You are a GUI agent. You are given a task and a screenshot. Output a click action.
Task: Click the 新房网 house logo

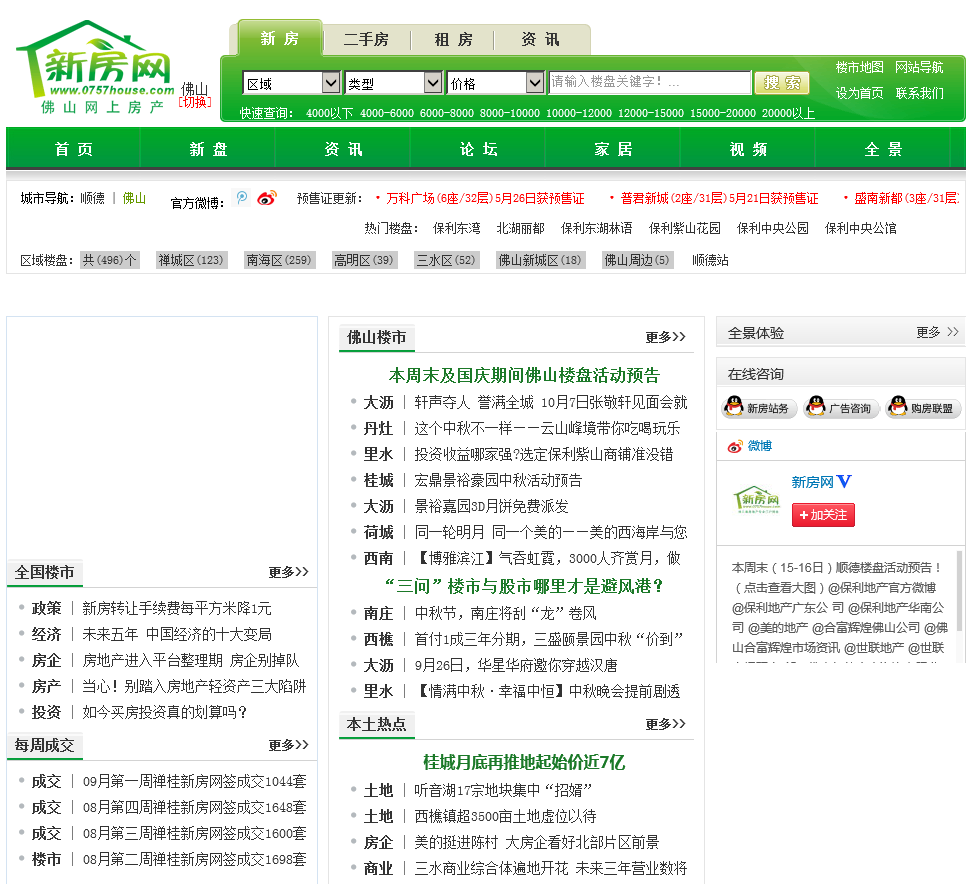pyautogui.click(x=96, y=67)
